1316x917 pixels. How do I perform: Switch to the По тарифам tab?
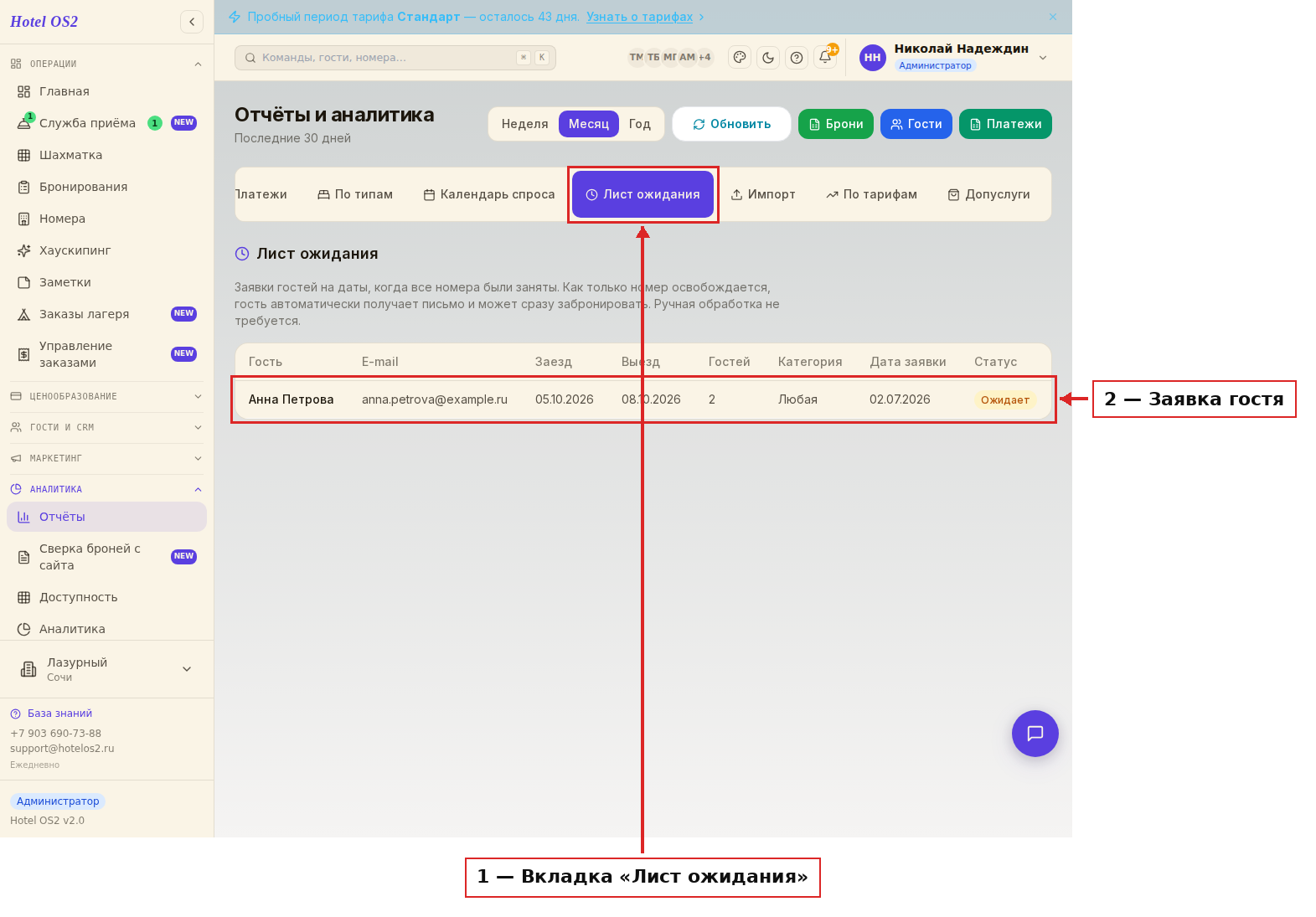[872, 194]
